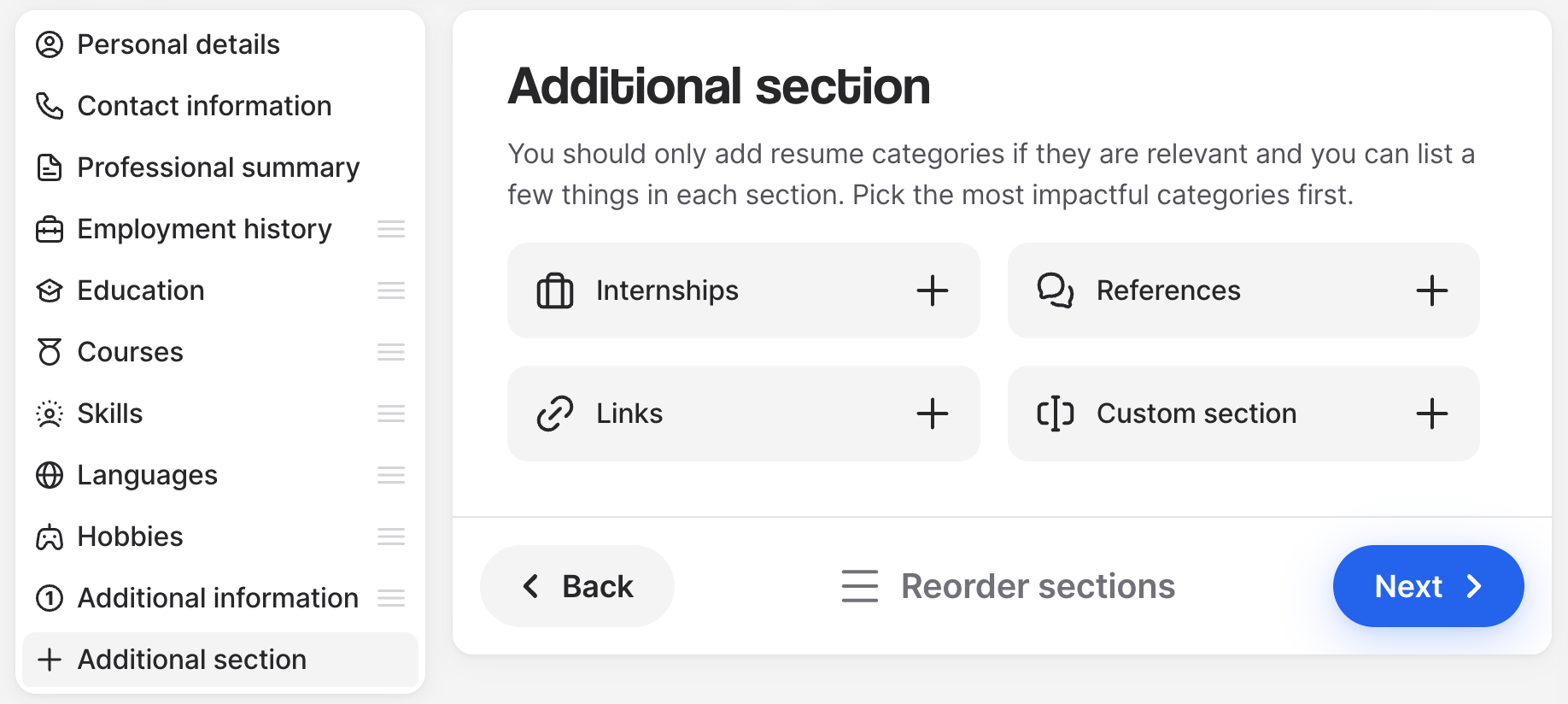Click Reorder sections
The height and width of the screenshot is (704, 1568).
tap(1008, 586)
